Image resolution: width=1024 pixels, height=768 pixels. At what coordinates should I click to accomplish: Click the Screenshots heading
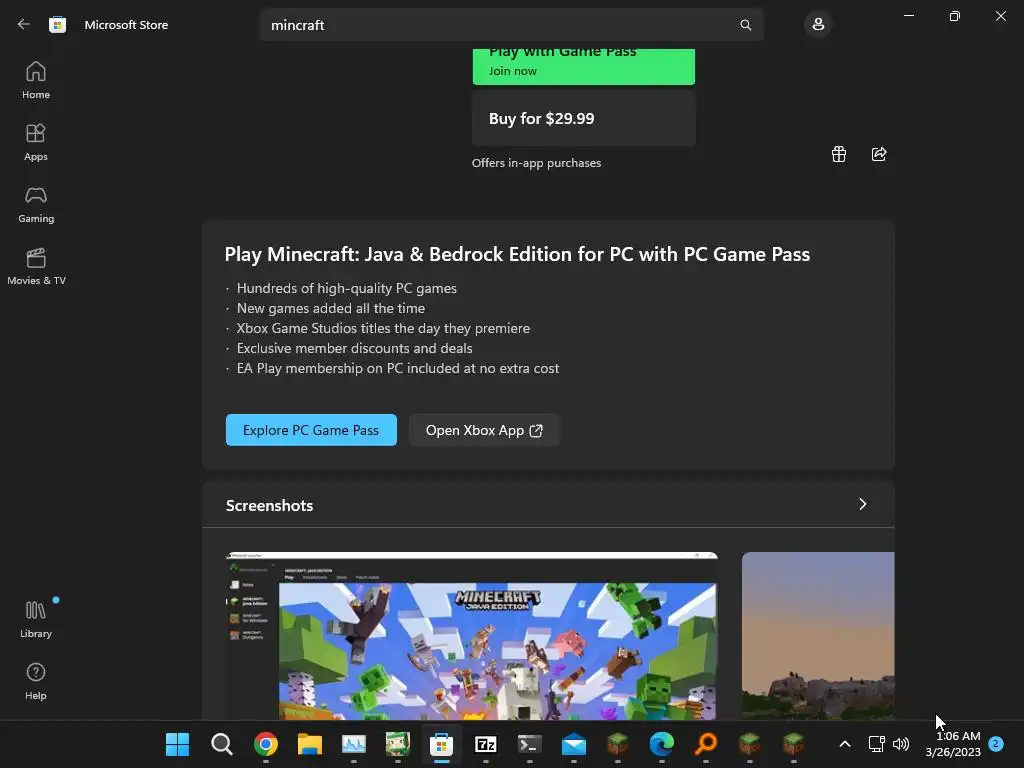point(269,505)
